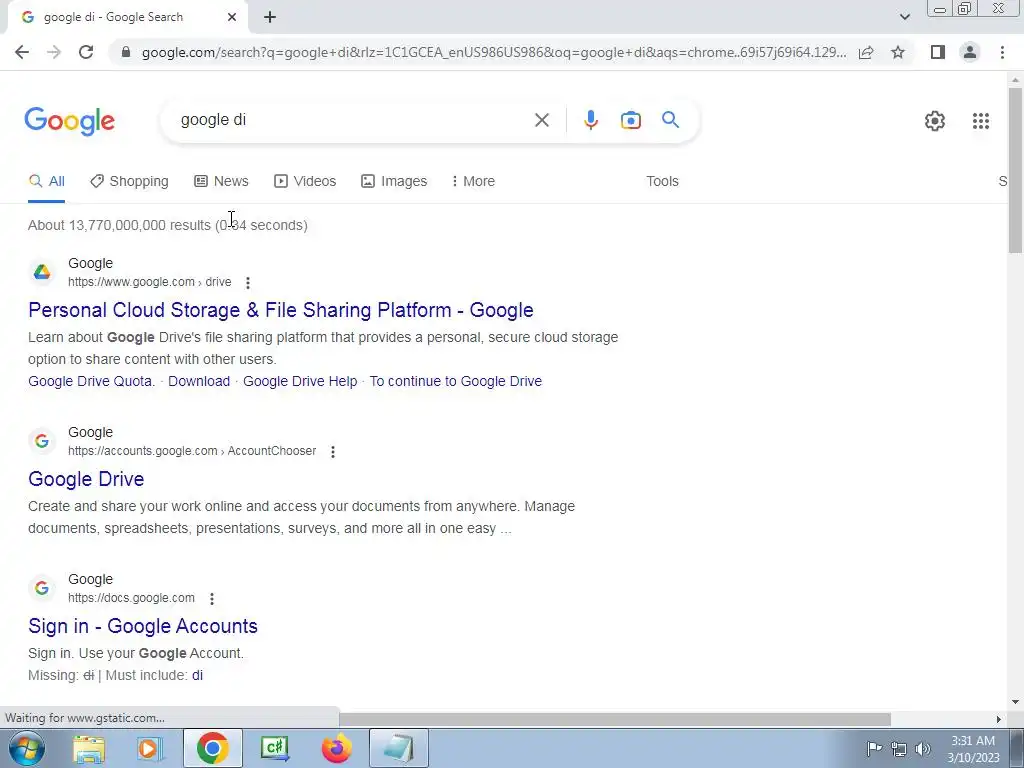Clear the search box text
The height and width of the screenshot is (768, 1024).
point(541,120)
